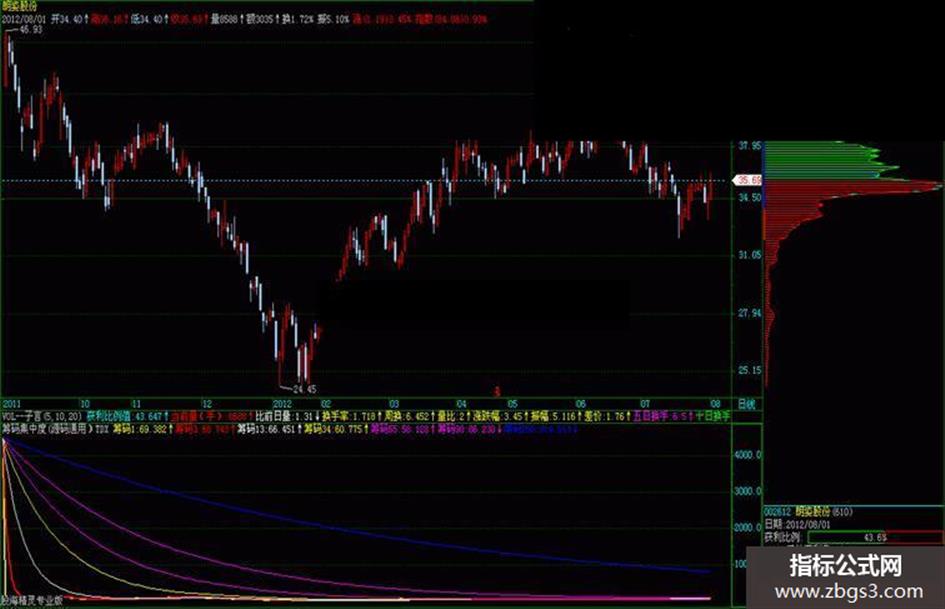Click the 日线 period label

click(x=746, y=404)
